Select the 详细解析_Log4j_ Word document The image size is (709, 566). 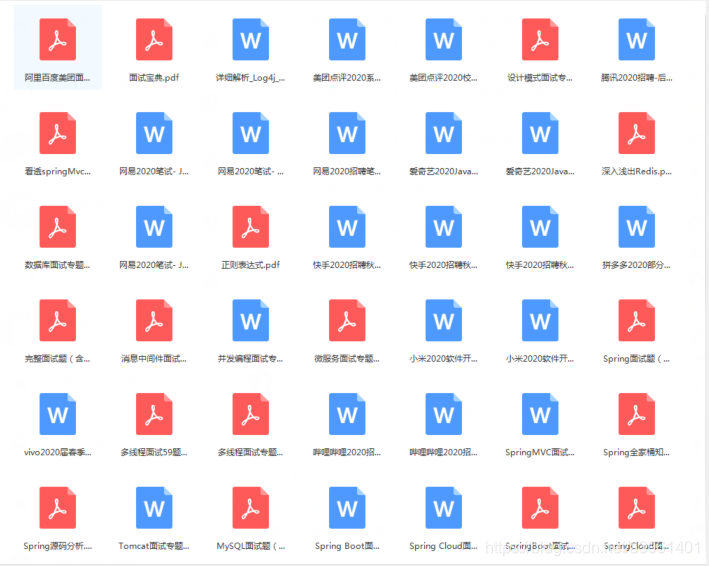(251, 39)
